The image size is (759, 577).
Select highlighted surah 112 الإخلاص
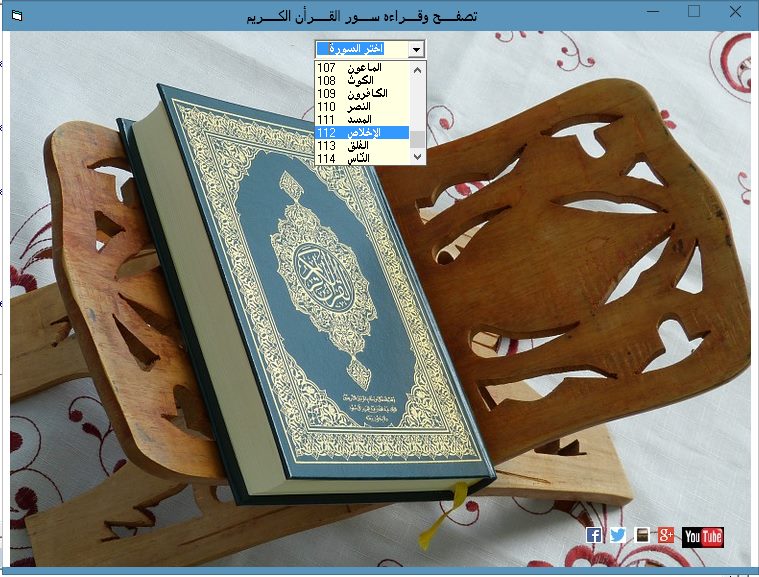point(362,133)
